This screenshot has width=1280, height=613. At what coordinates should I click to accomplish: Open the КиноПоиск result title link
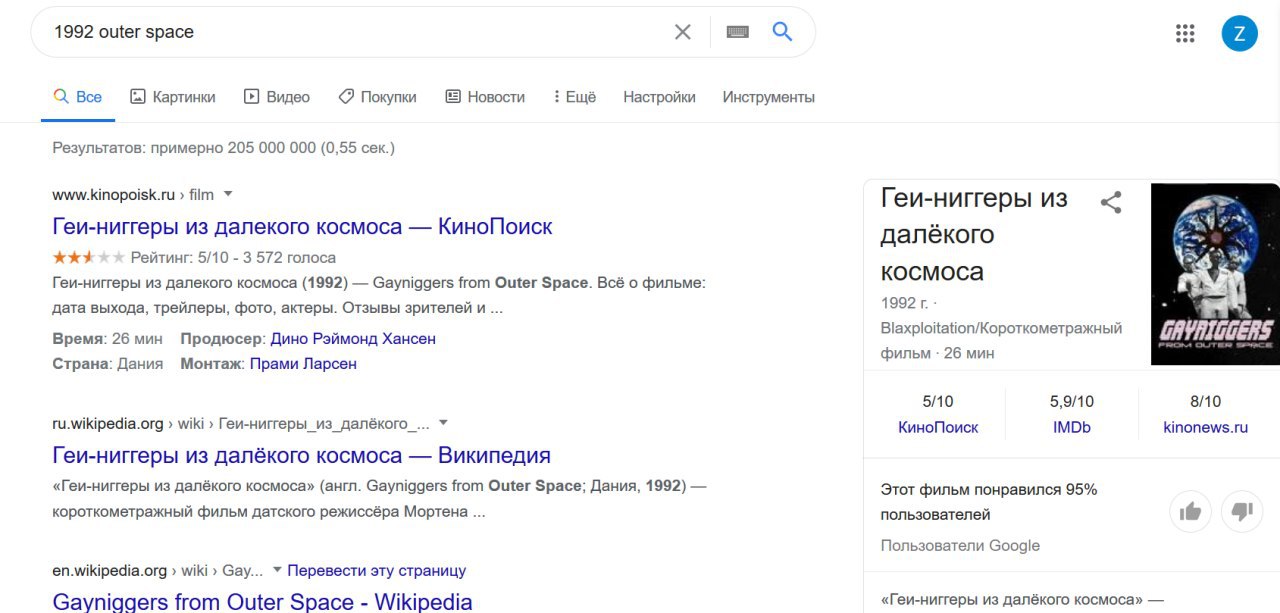pyautogui.click(x=302, y=226)
